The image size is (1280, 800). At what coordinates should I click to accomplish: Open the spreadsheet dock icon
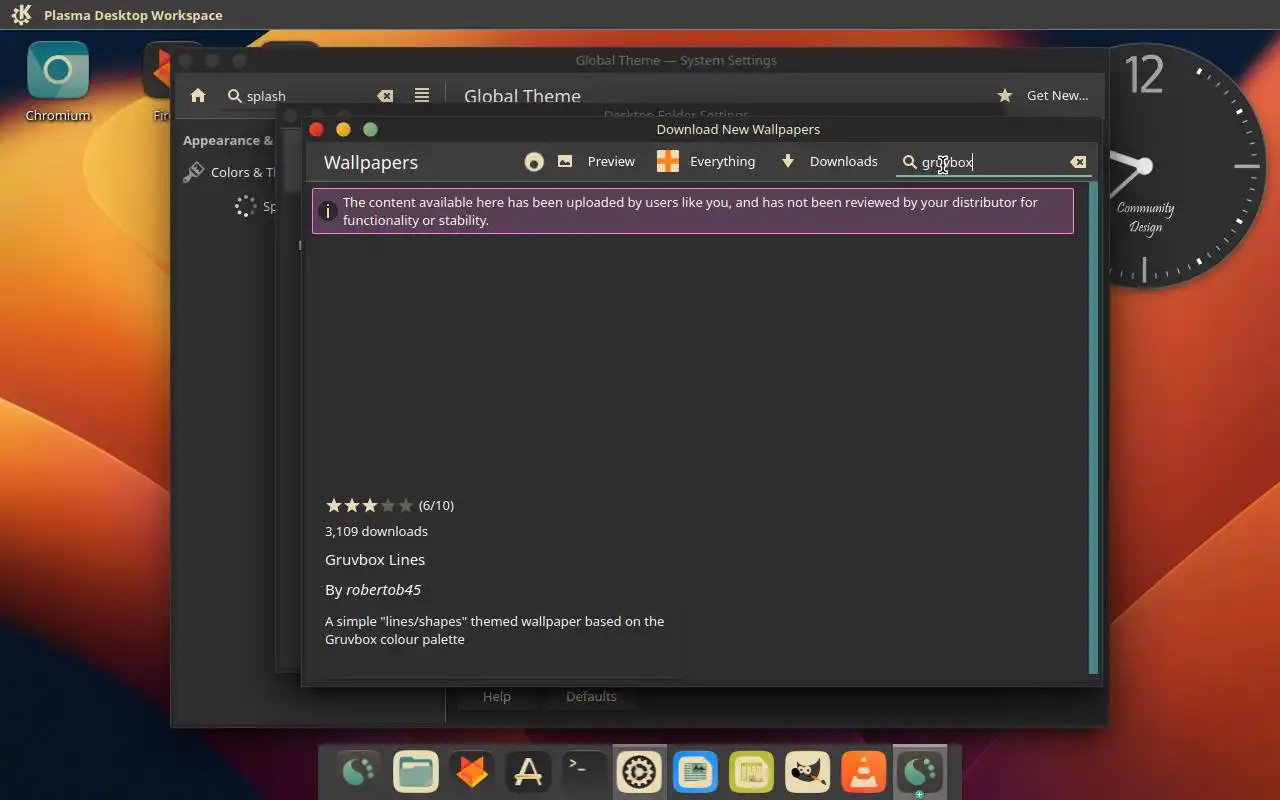(751, 771)
